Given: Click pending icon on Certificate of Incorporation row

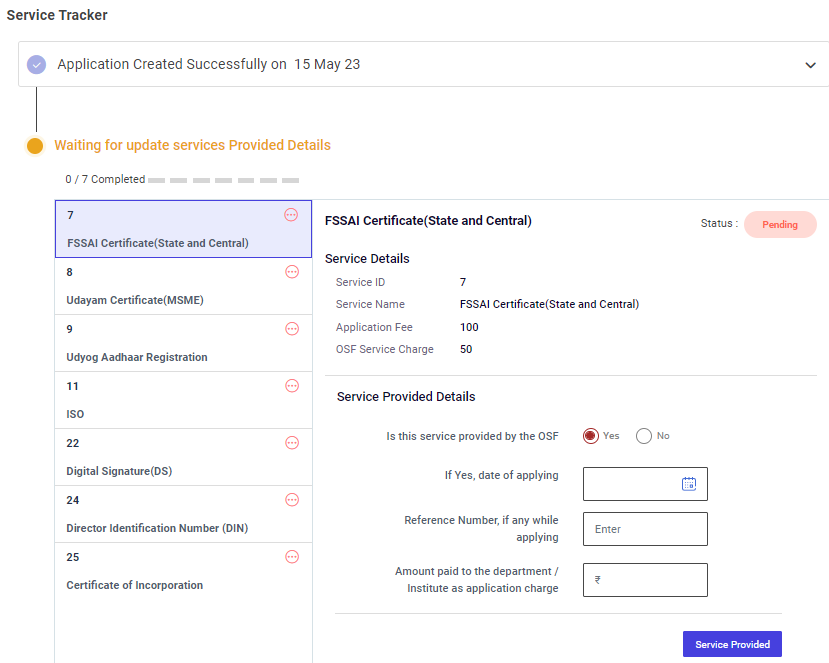Looking at the screenshot, I should 292,557.
